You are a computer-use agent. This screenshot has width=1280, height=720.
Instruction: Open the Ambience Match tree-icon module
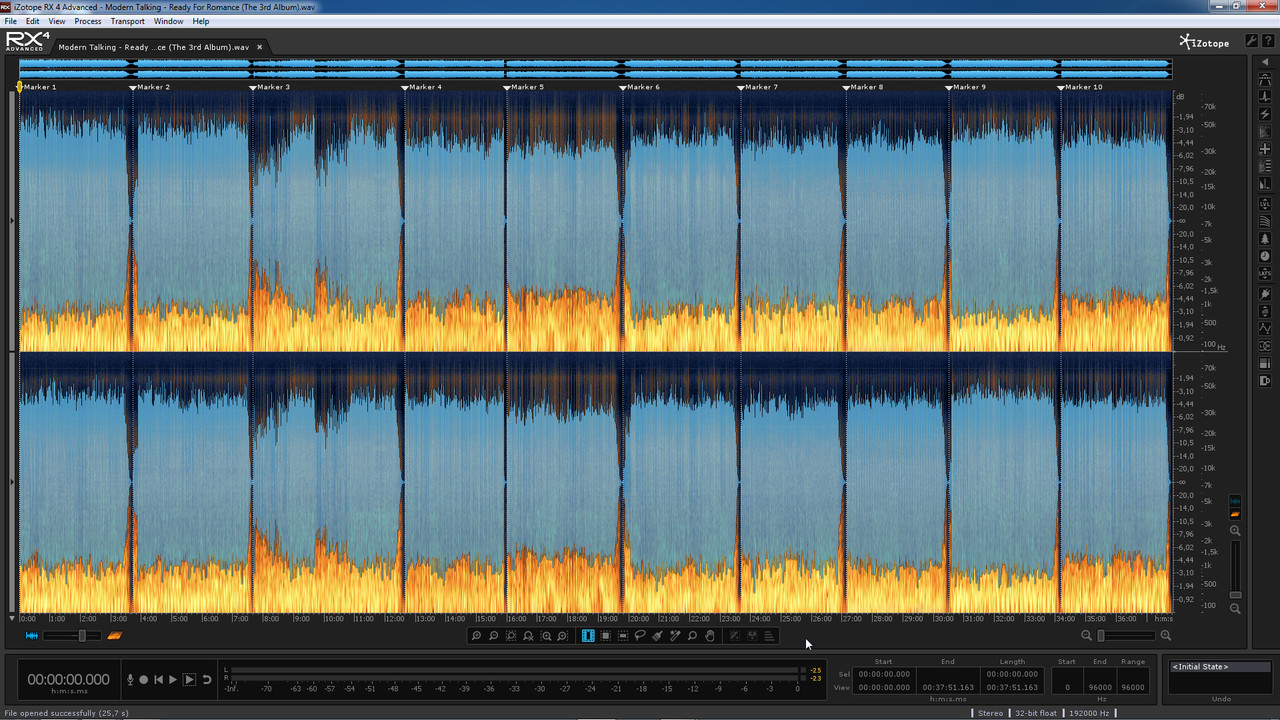click(1265, 239)
